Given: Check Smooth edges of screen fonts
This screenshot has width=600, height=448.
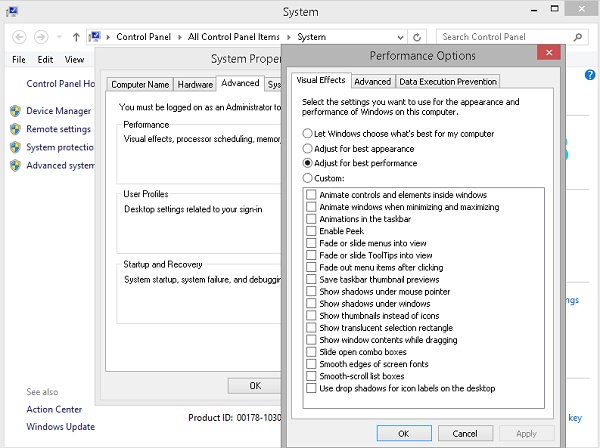Looking at the screenshot, I should point(312,363).
